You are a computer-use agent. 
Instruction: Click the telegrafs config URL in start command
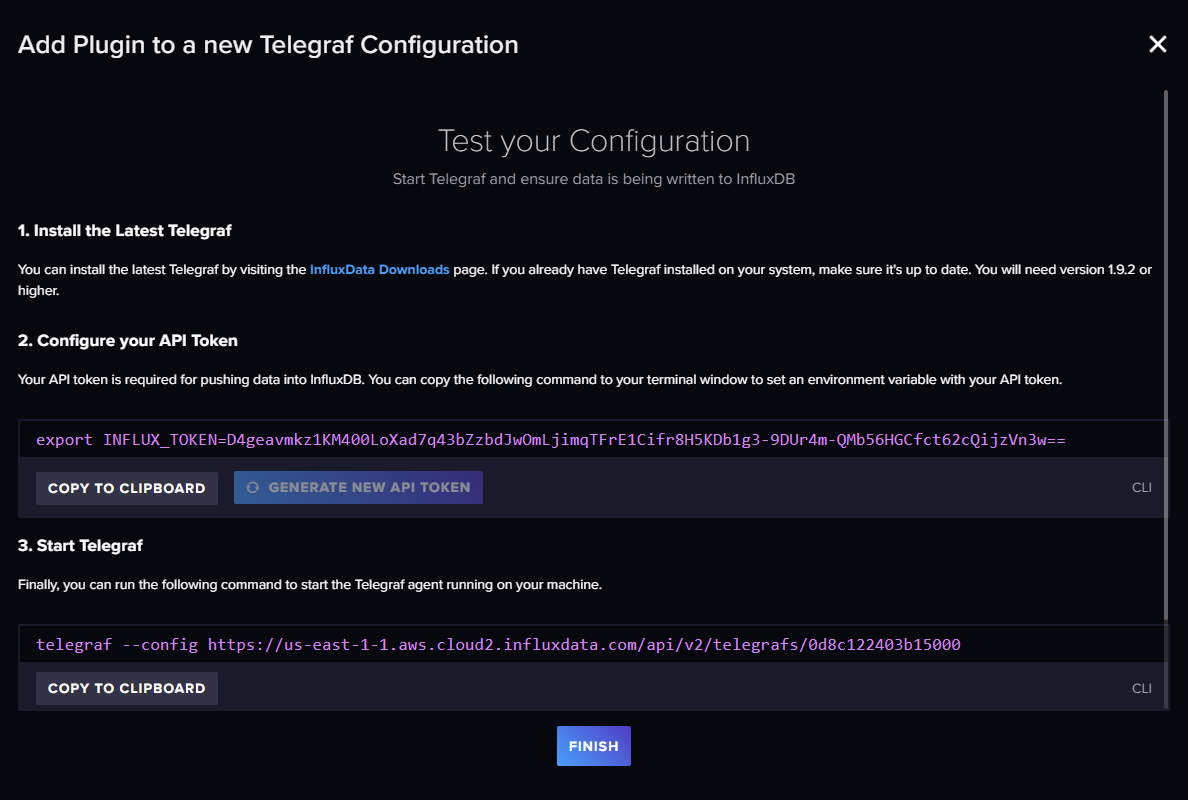(584, 645)
